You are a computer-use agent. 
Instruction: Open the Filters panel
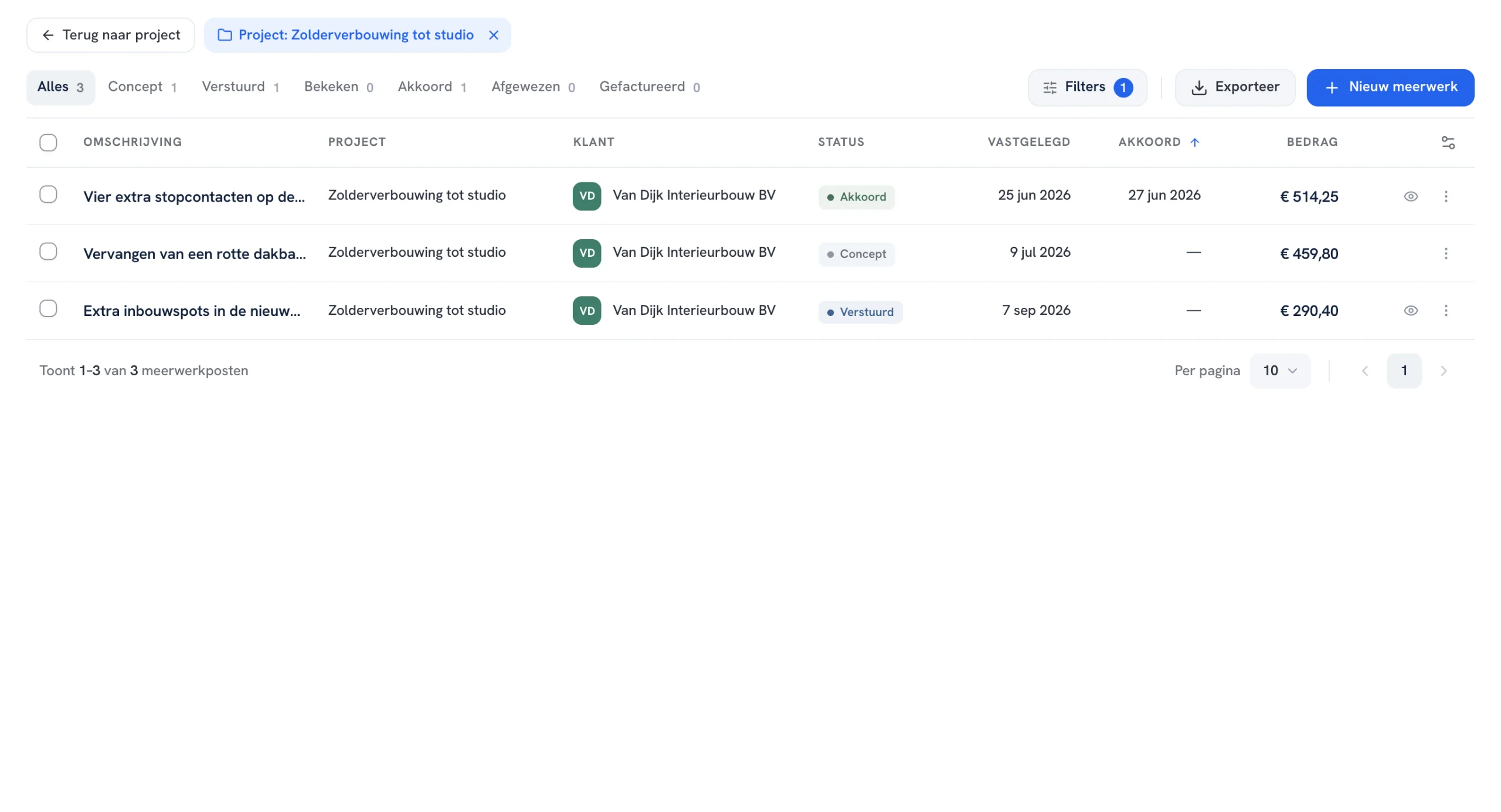click(1087, 87)
